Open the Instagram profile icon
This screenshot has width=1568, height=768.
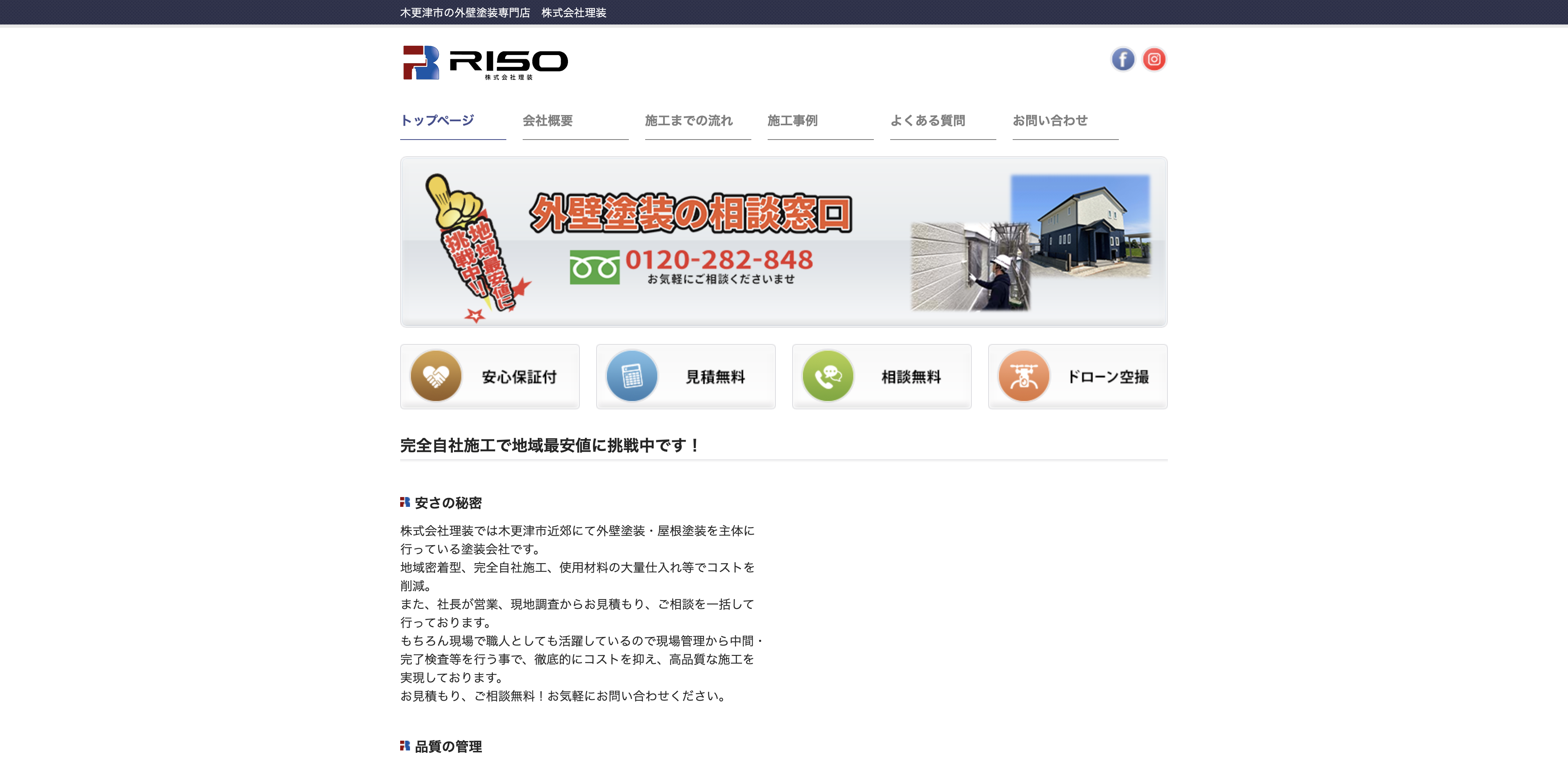tap(1154, 60)
